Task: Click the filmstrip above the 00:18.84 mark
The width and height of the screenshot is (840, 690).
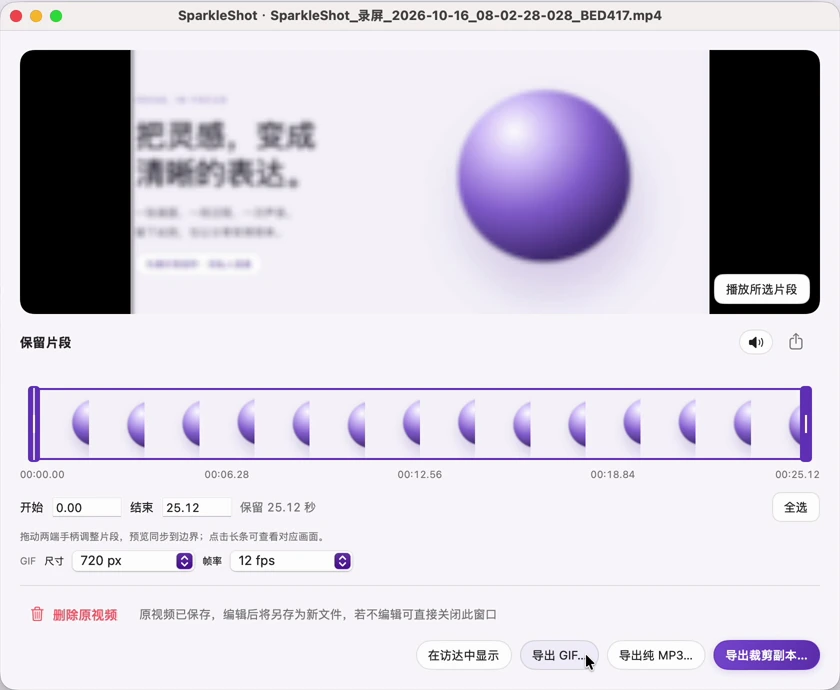Action: click(x=612, y=424)
